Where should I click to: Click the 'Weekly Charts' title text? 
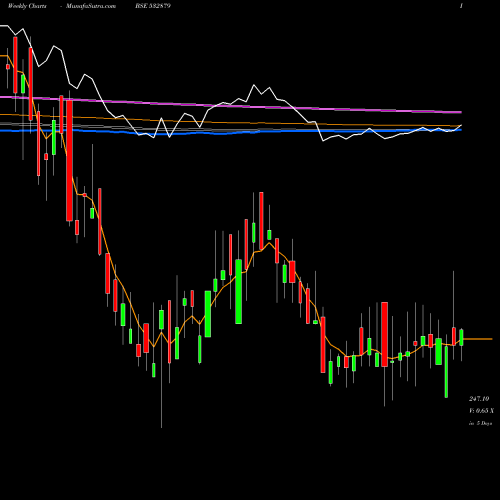click(x=27, y=6)
